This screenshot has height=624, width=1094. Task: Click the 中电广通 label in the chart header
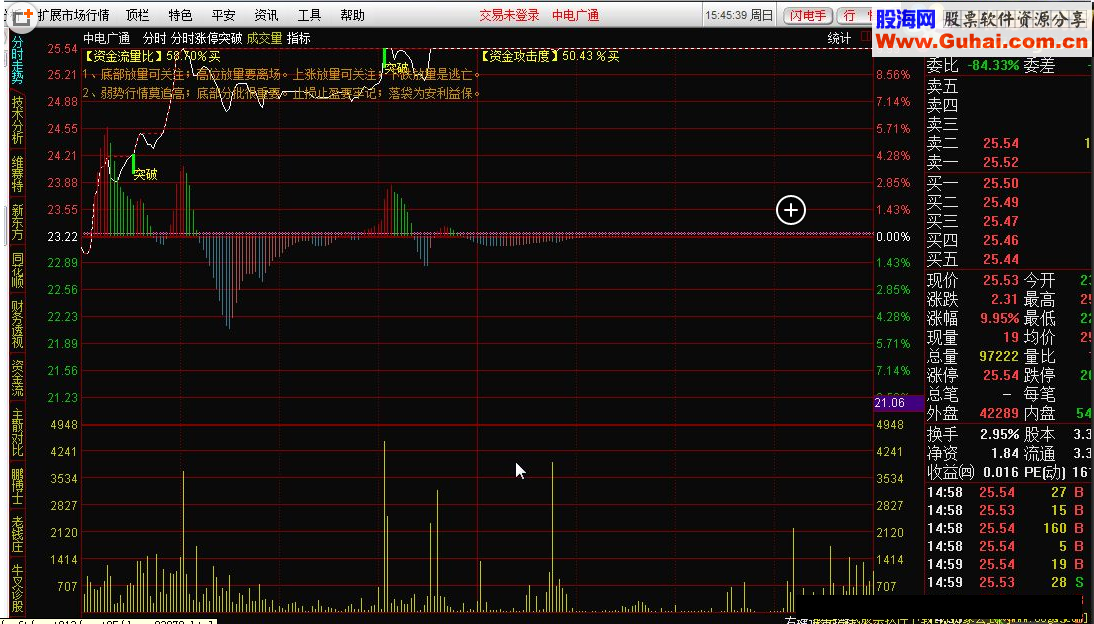click(106, 38)
